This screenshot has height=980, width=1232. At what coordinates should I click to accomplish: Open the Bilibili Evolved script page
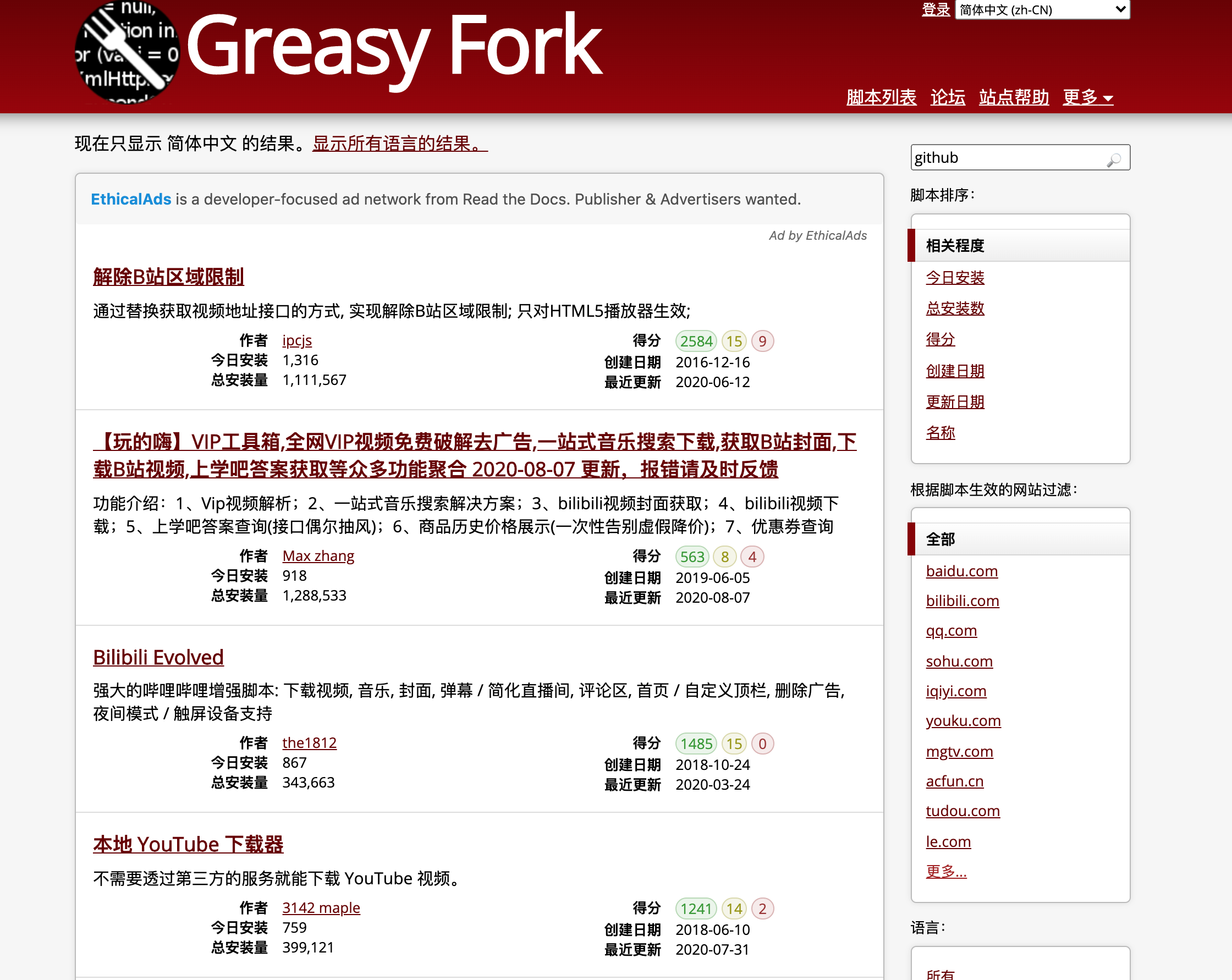tap(158, 657)
